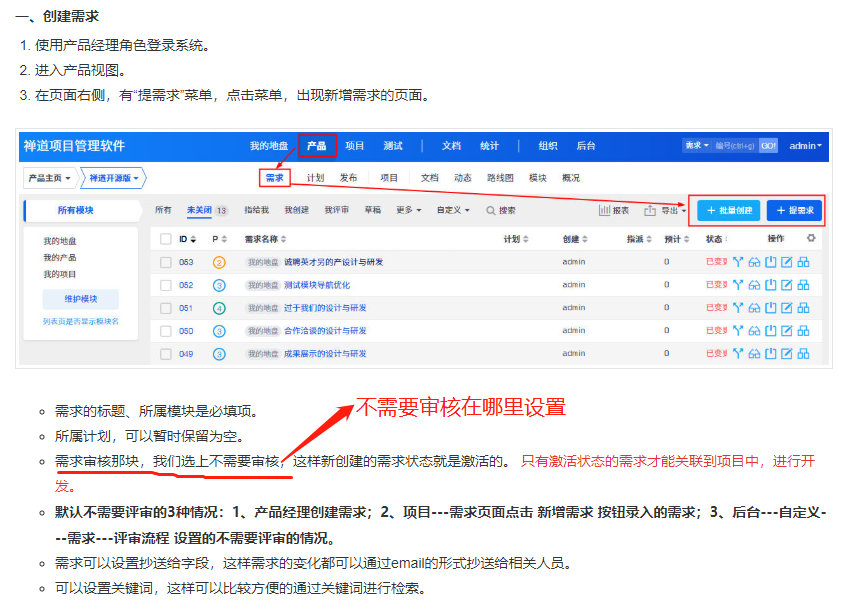Click the create-case (sitemap) icon for story 053
This screenshot has width=846, height=610.
tap(803, 262)
